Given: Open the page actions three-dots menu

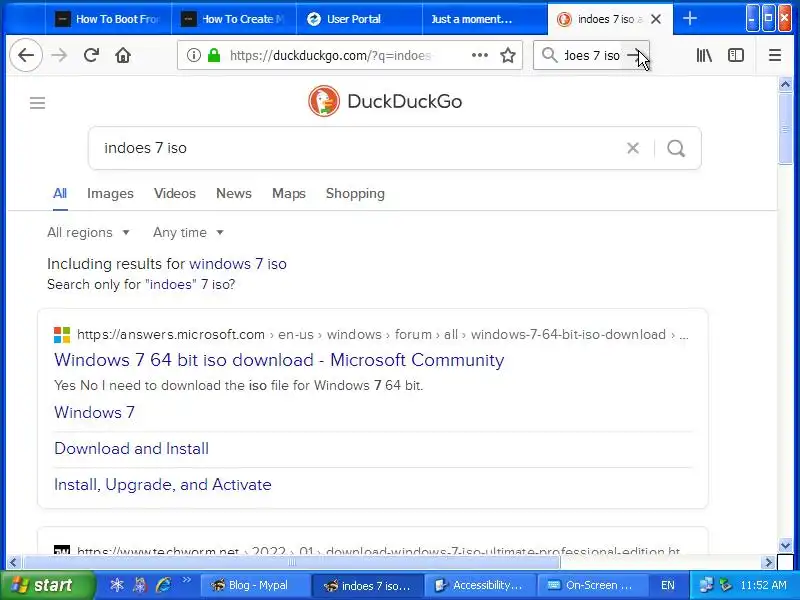Looking at the screenshot, I should click(x=480, y=55).
